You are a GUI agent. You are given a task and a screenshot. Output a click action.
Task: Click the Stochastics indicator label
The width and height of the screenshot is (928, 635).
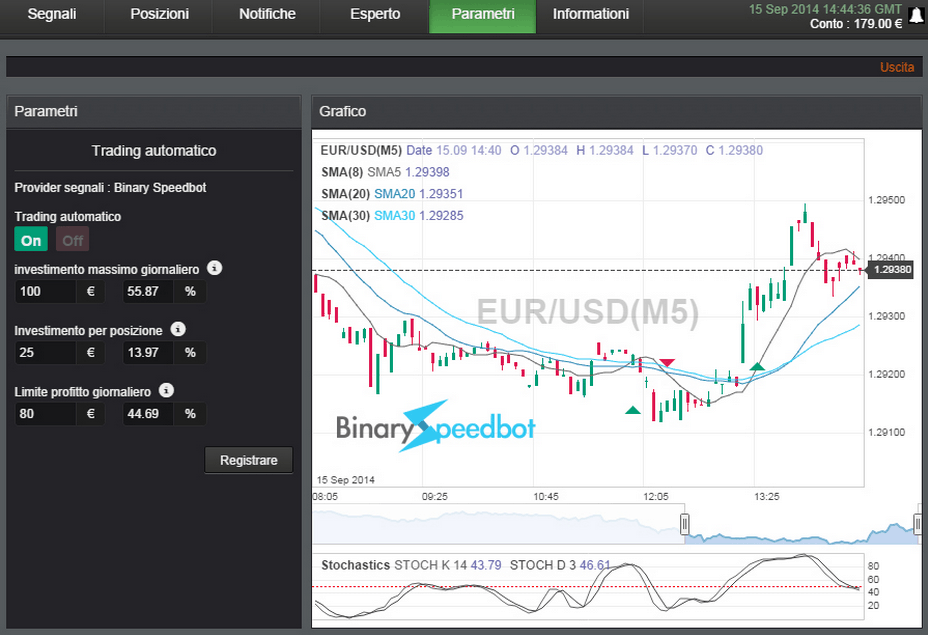click(355, 565)
